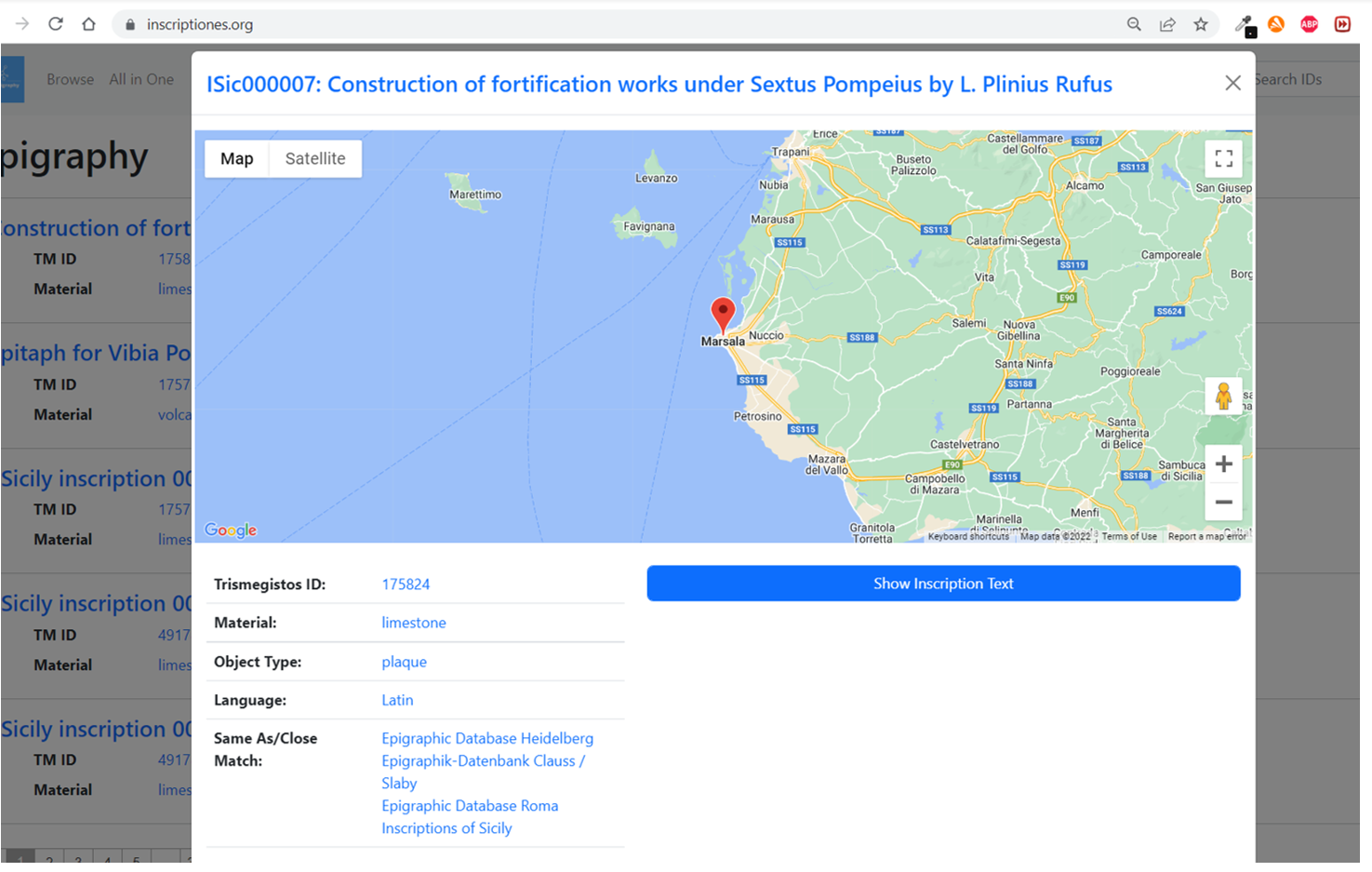Open the map Keyboard shortcuts

coord(967,537)
